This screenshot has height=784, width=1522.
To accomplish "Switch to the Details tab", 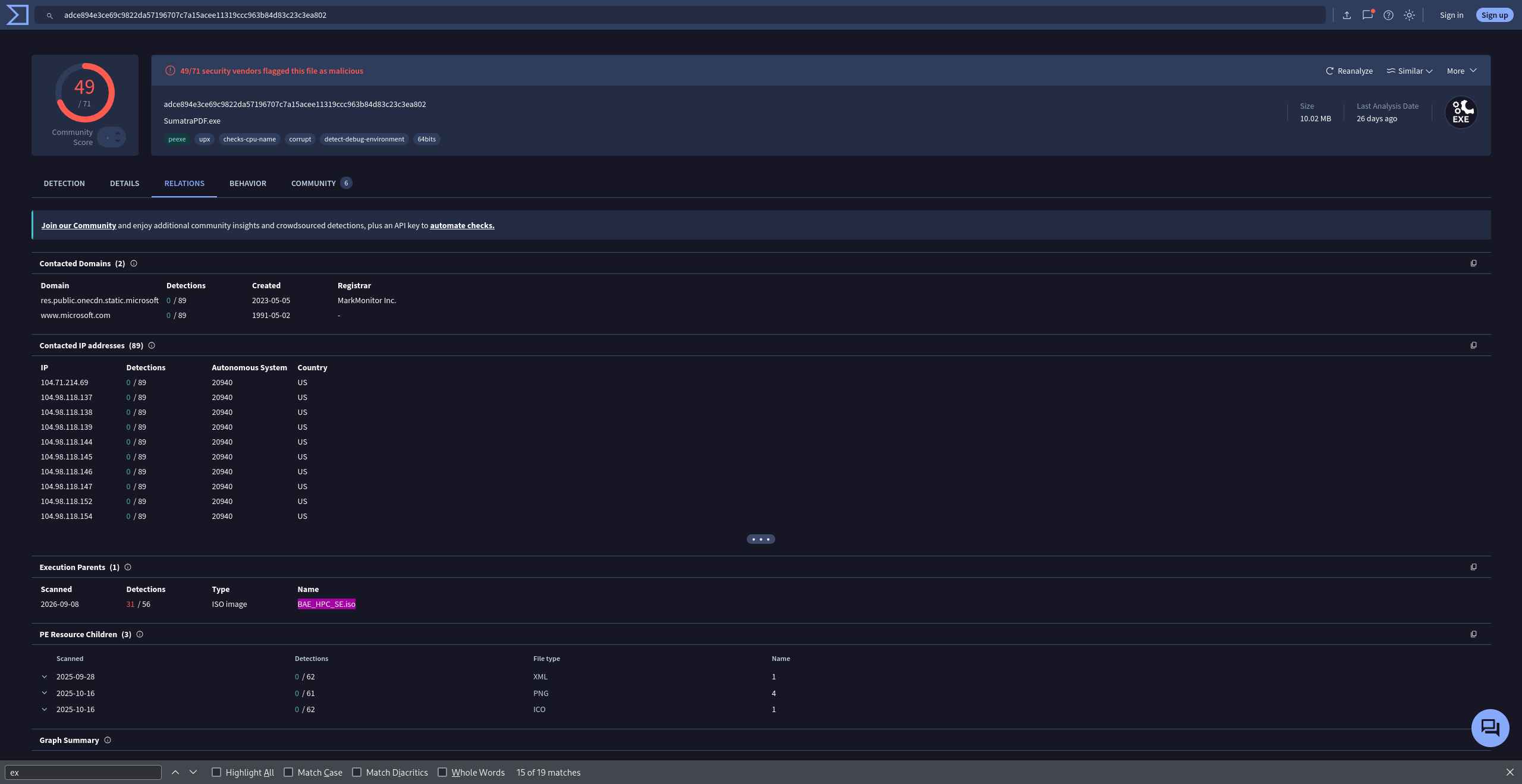I will click(124, 183).
